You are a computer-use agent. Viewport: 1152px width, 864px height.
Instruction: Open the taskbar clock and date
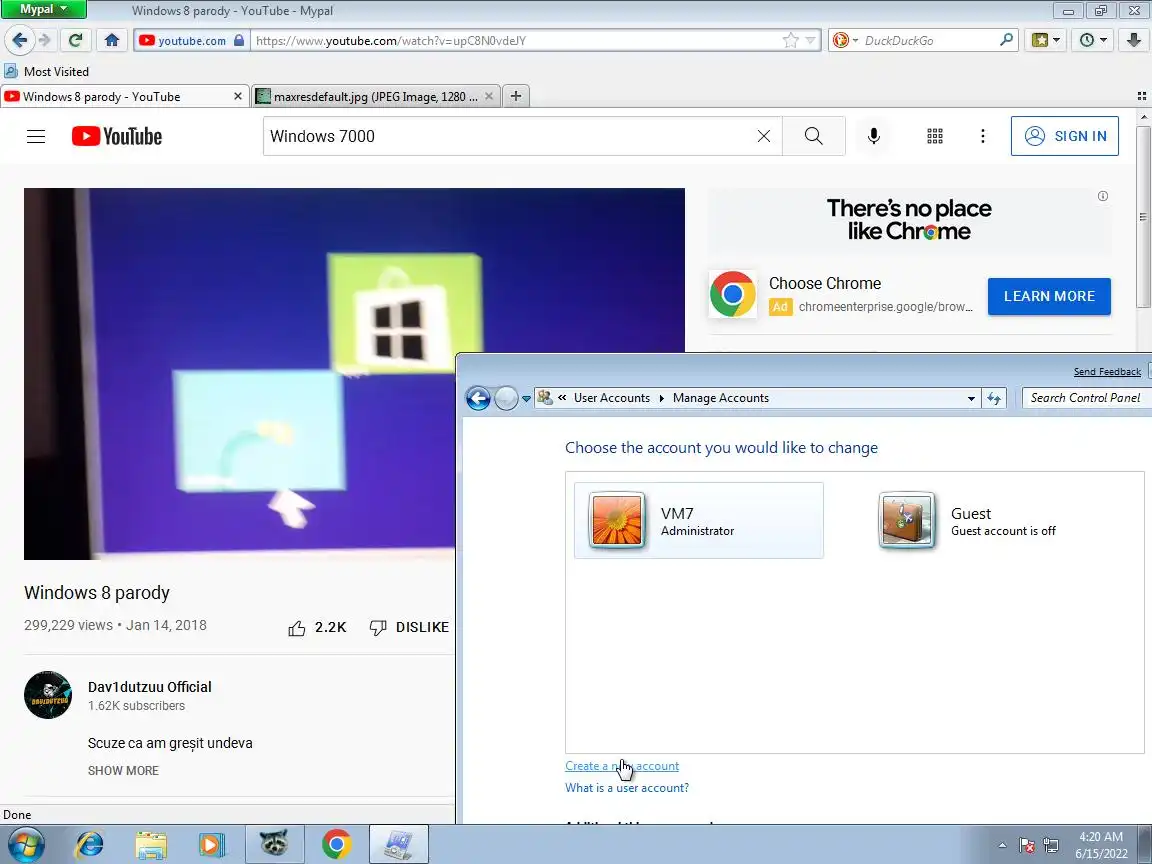pyautogui.click(x=1101, y=846)
